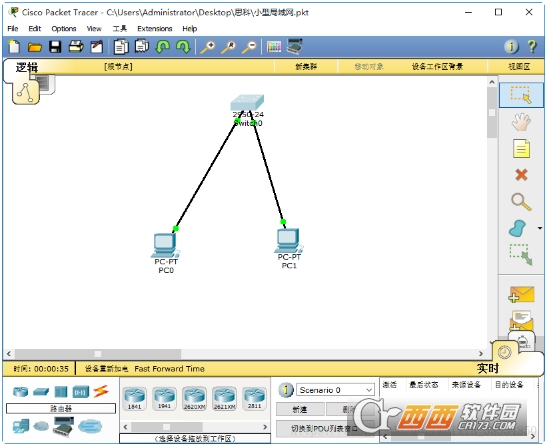Switch to 实时 realtime mode tab
The width and height of the screenshot is (547, 446).
pyautogui.click(x=488, y=368)
